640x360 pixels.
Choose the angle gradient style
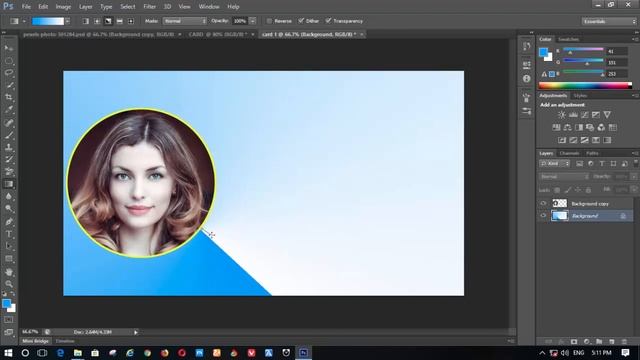pyautogui.click(x=108, y=21)
